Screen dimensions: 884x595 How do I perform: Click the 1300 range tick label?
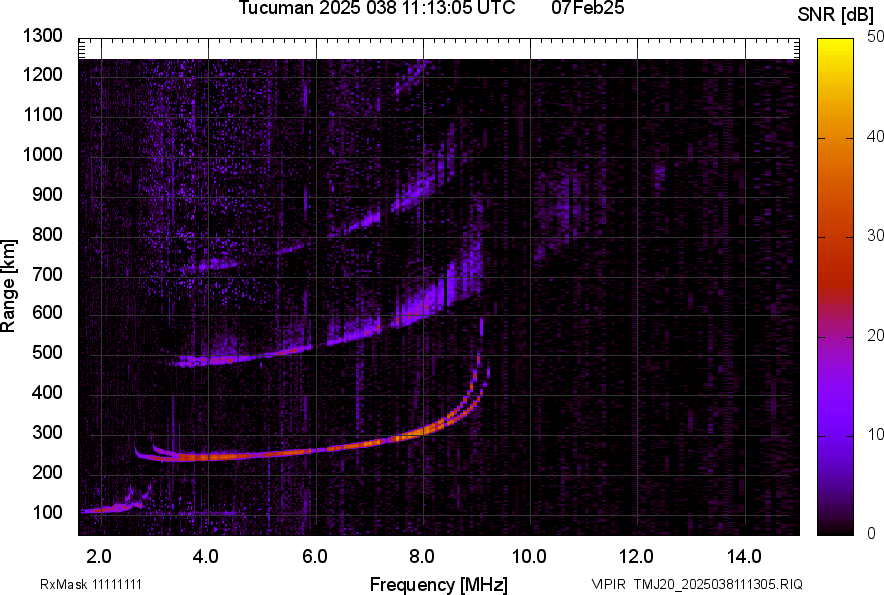(43, 36)
